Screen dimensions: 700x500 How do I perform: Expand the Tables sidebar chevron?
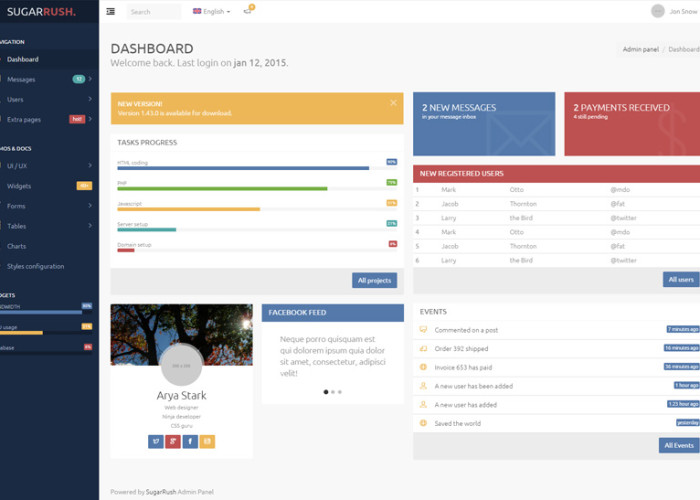point(90,226)
